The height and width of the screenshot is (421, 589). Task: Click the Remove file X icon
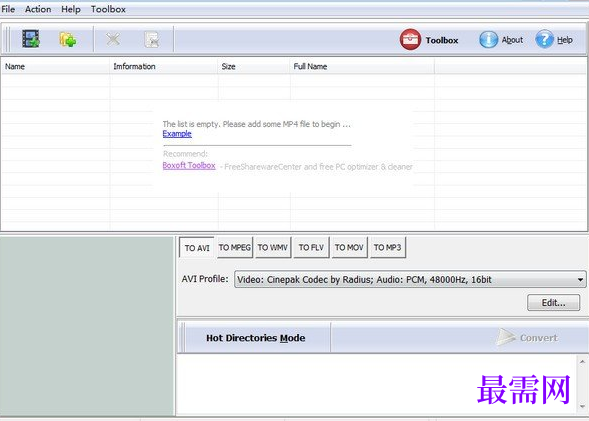click(113, 39)
